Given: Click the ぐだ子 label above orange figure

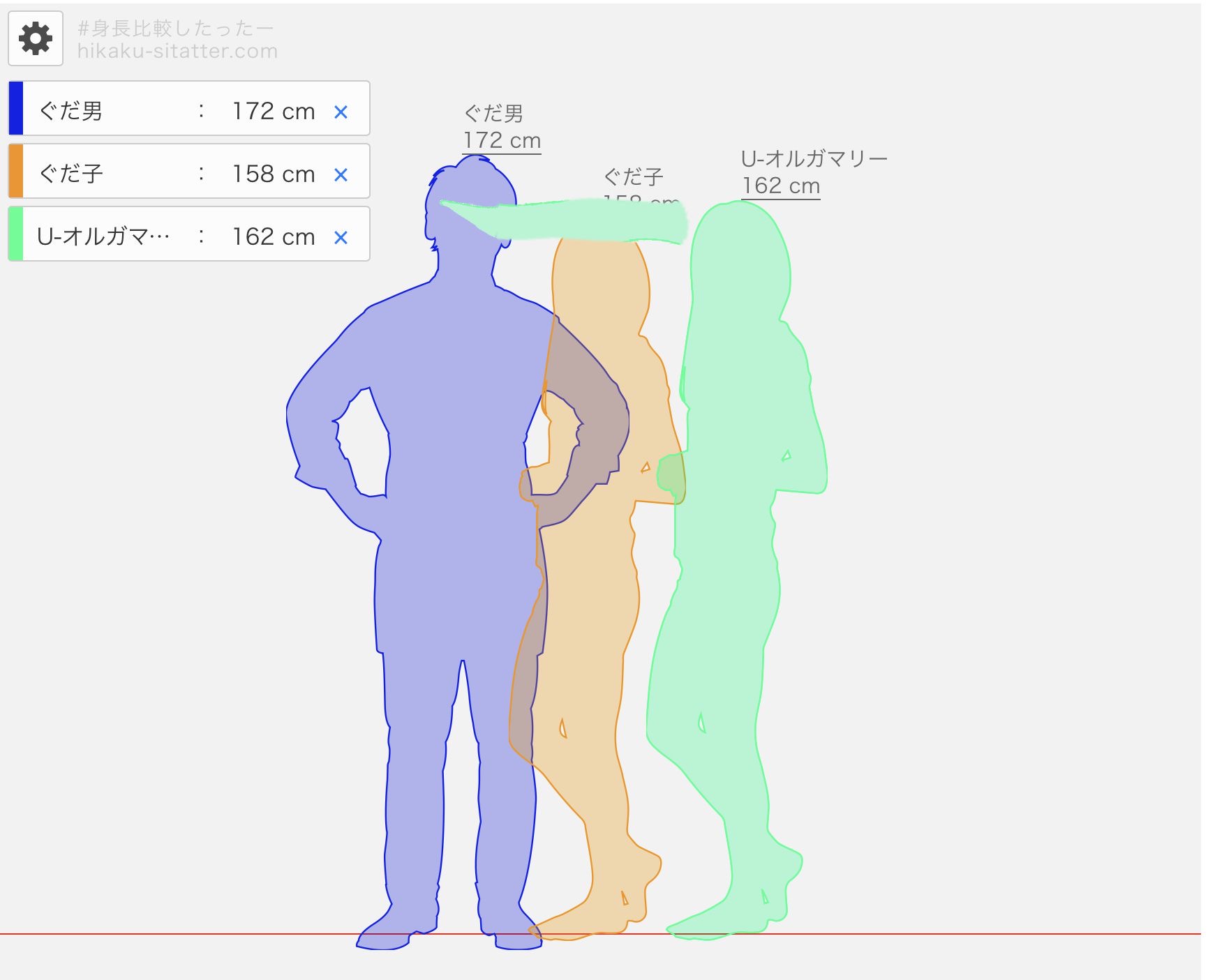Looking at the screenshot, I should [633, 177].
